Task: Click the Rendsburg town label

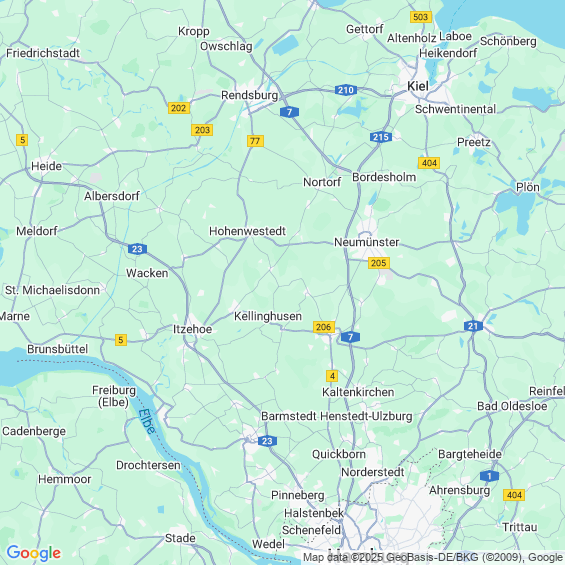Action: pos(249,95)
